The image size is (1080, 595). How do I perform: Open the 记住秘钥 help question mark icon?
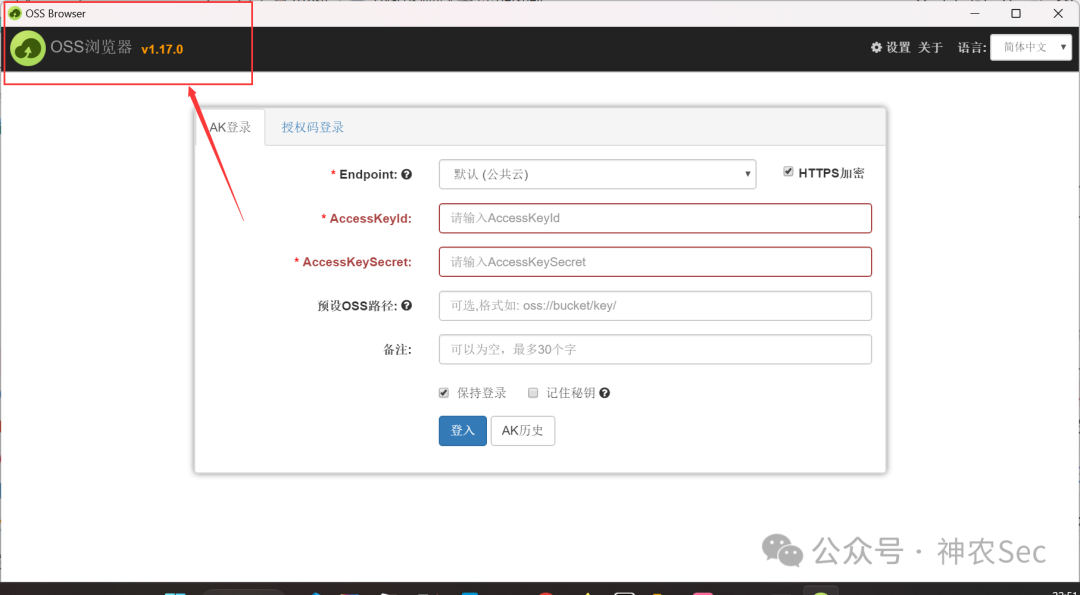(604, 393)
